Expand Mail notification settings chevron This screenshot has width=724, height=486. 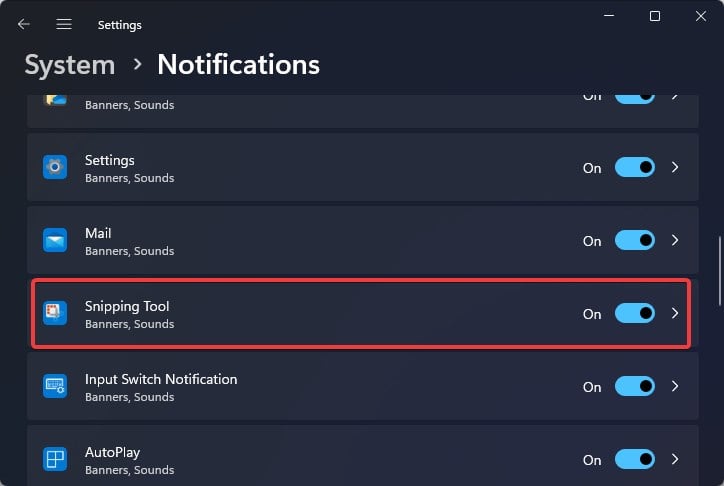[675, 241]
